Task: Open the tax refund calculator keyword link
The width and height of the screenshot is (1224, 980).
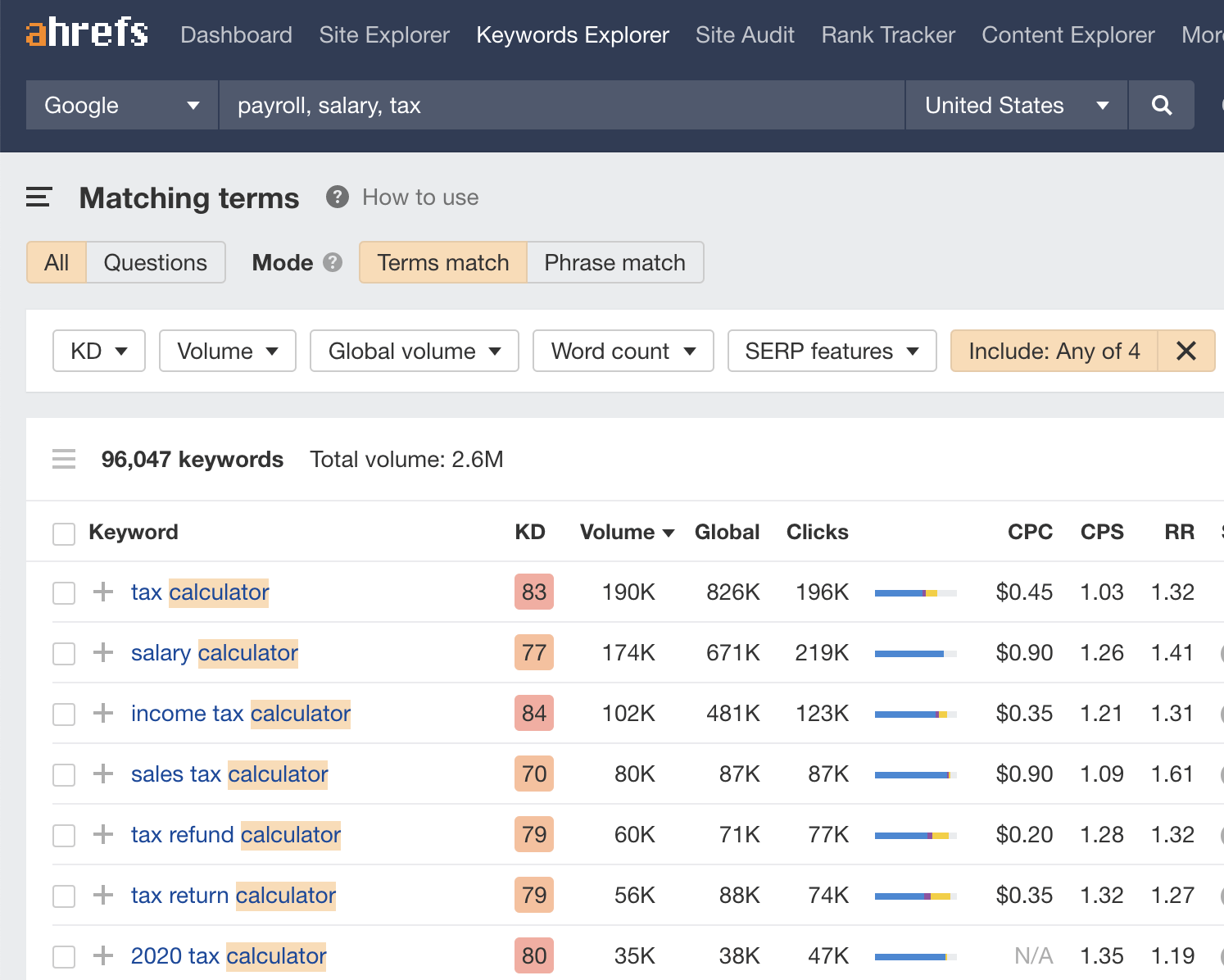Action: coord(236,834)
